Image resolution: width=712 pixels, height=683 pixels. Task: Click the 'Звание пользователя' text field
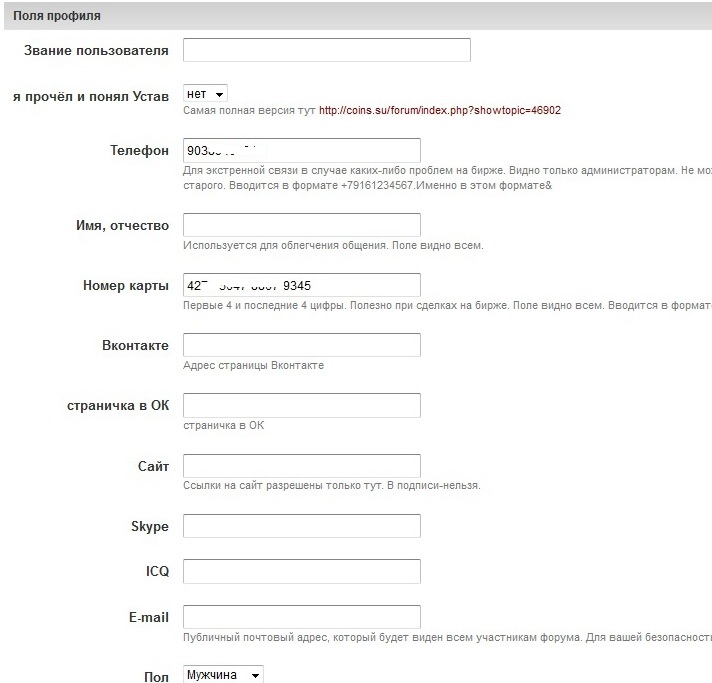pos(326,50)
